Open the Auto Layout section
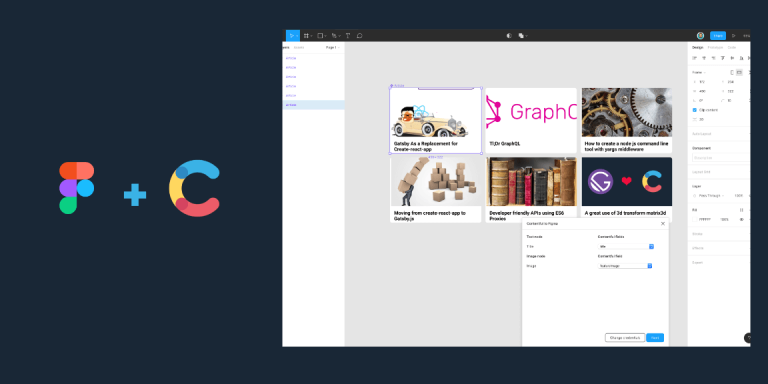Screen dimensions: 768x384 (701, 134)
